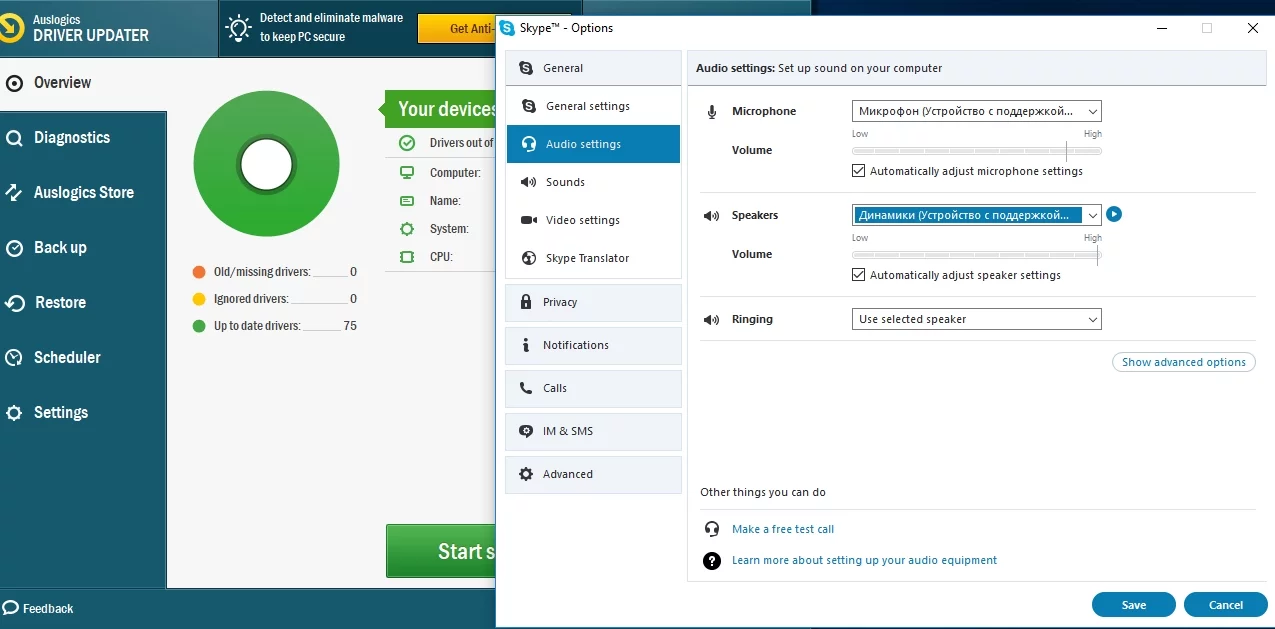Select Audio settings tab in Skype Options
This screenshot has height=629, width=1275.
(x=593, y=144)
